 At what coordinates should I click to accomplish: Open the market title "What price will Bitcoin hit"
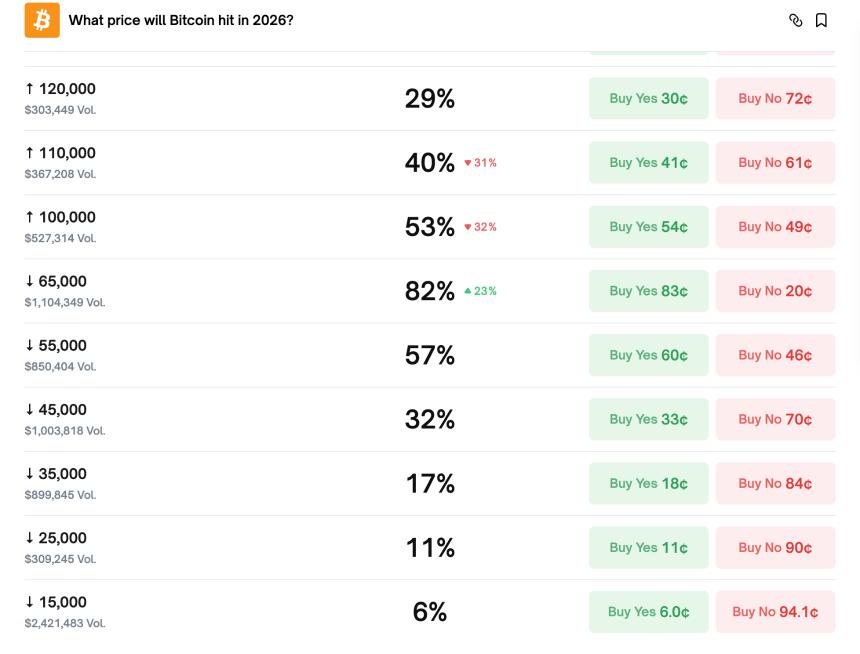(181, 20)
